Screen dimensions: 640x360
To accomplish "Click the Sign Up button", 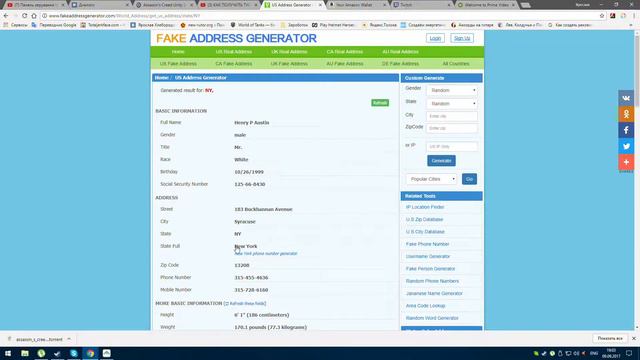I will (462, 38).
